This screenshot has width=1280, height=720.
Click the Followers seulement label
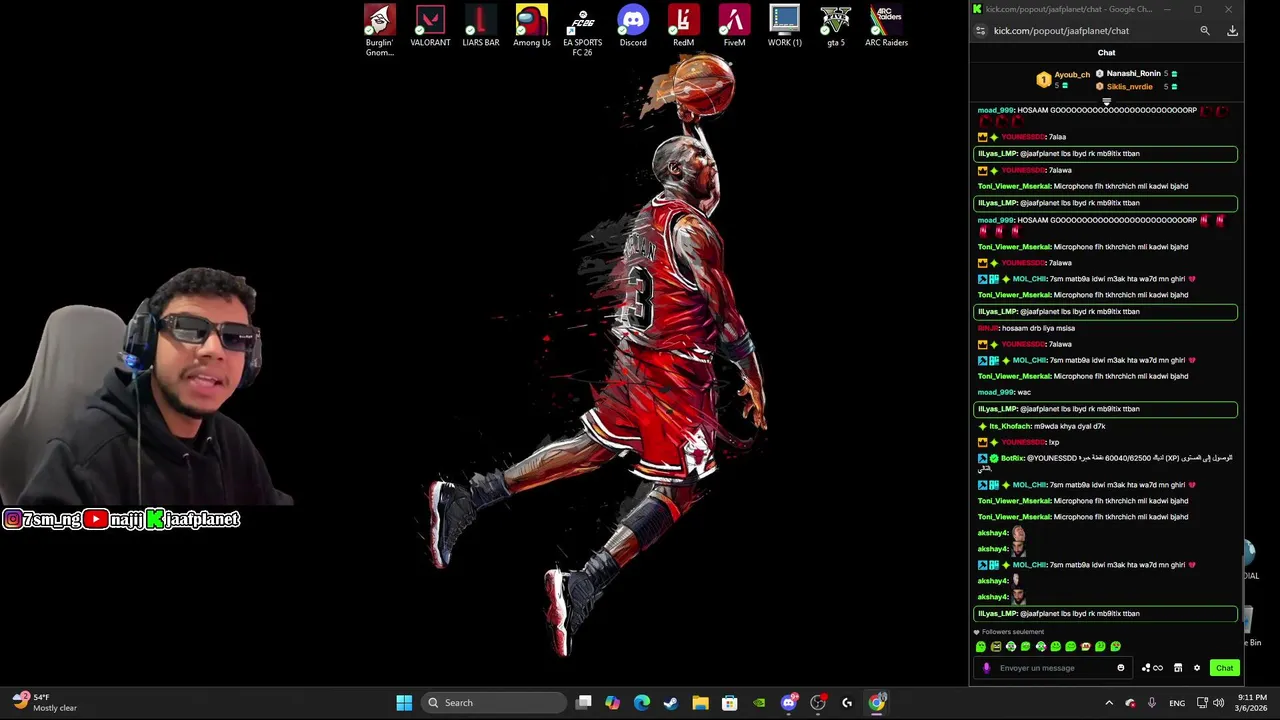(x=1013, y=632)
